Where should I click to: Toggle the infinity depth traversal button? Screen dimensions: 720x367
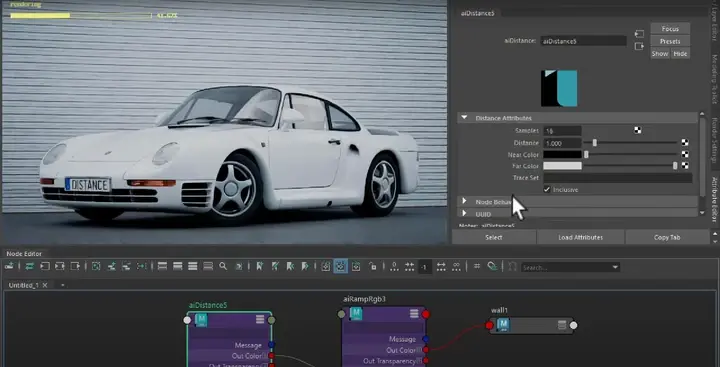click(x=456, y=266)
